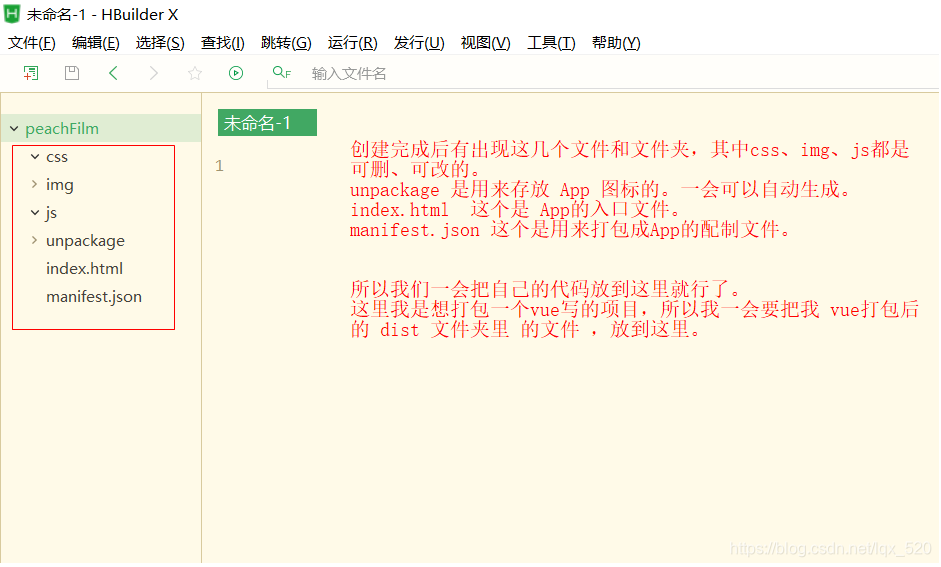Expand the unpackage folder chevron
The height and width of the screenshot is (567, 941).
(35, 241)
